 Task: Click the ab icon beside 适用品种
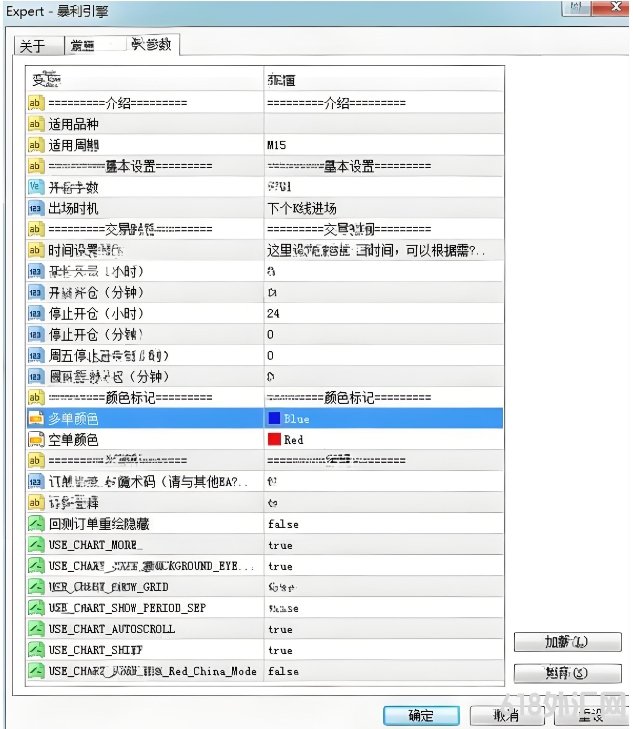pyautogui.click(x=35, y=124)
